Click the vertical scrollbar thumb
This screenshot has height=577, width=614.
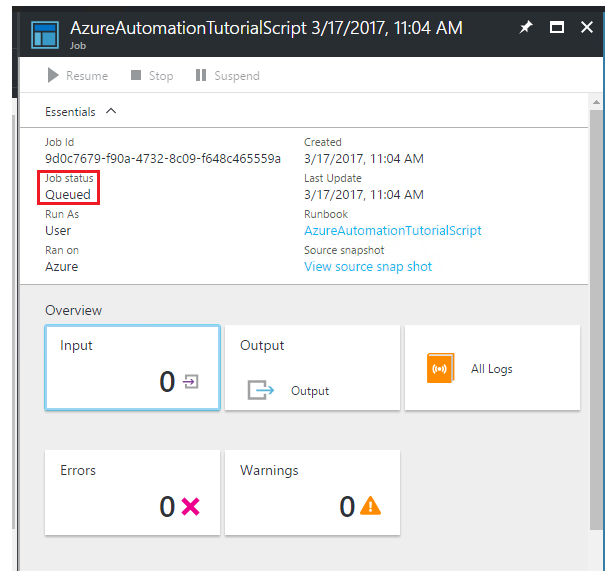click(x=597, y=319)
